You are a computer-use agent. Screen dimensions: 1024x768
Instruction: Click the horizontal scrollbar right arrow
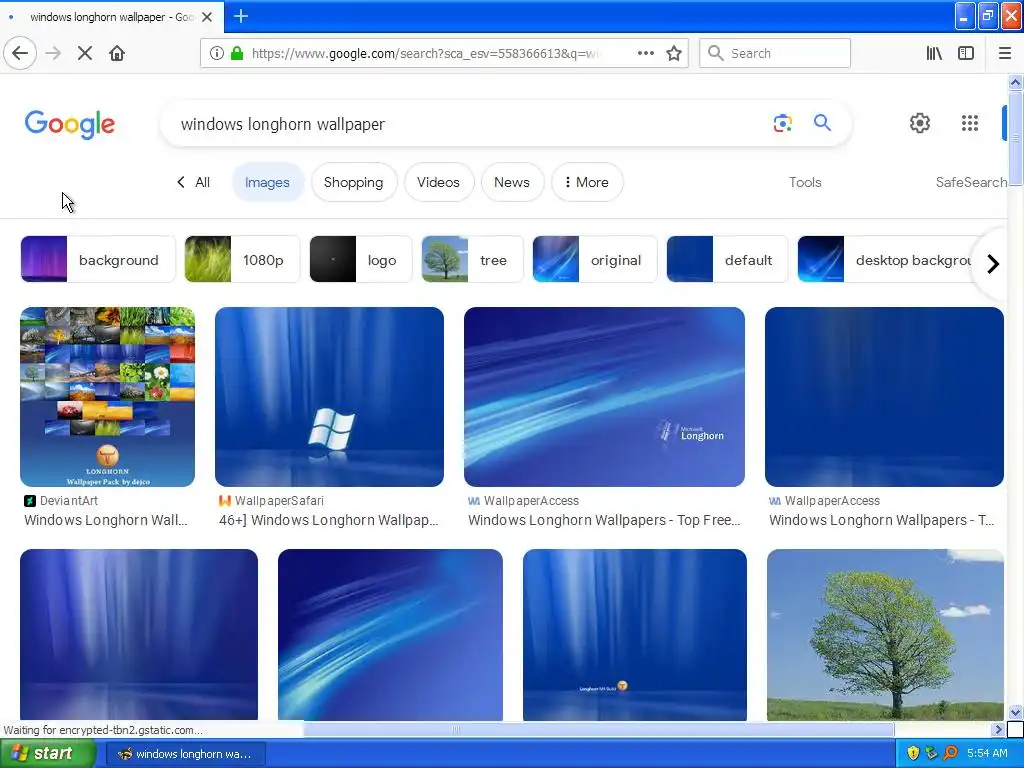[998, 729]
